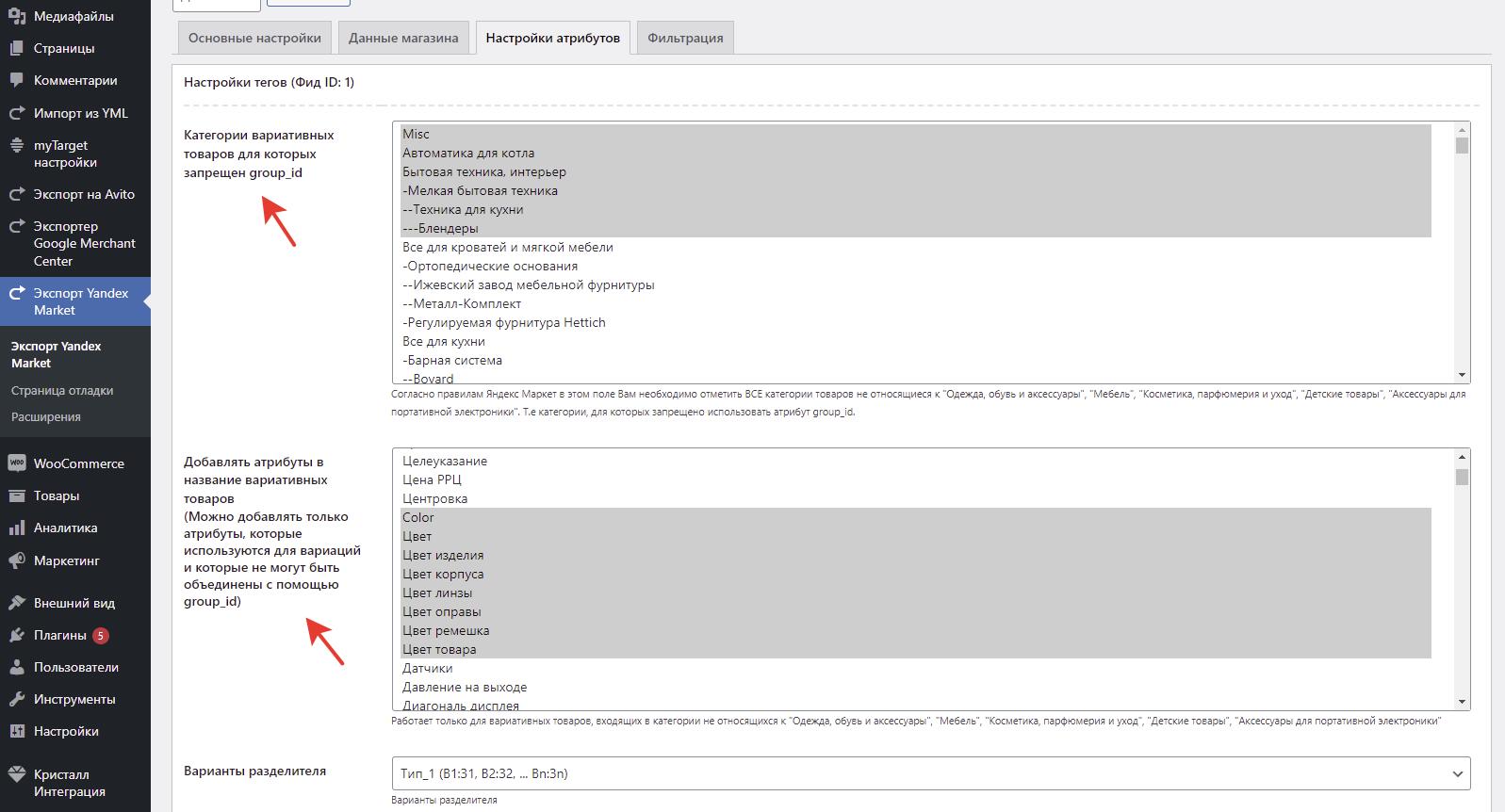Open the 'Фильтрация' tab
1505x812 pixels.
click(685, 39)
